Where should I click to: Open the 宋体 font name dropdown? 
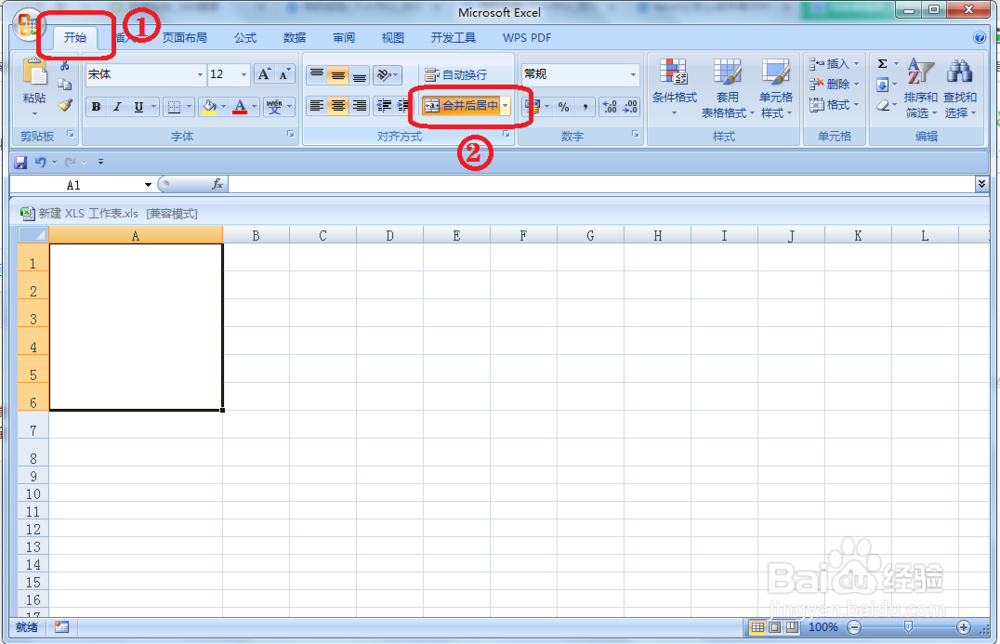point(200,75)
